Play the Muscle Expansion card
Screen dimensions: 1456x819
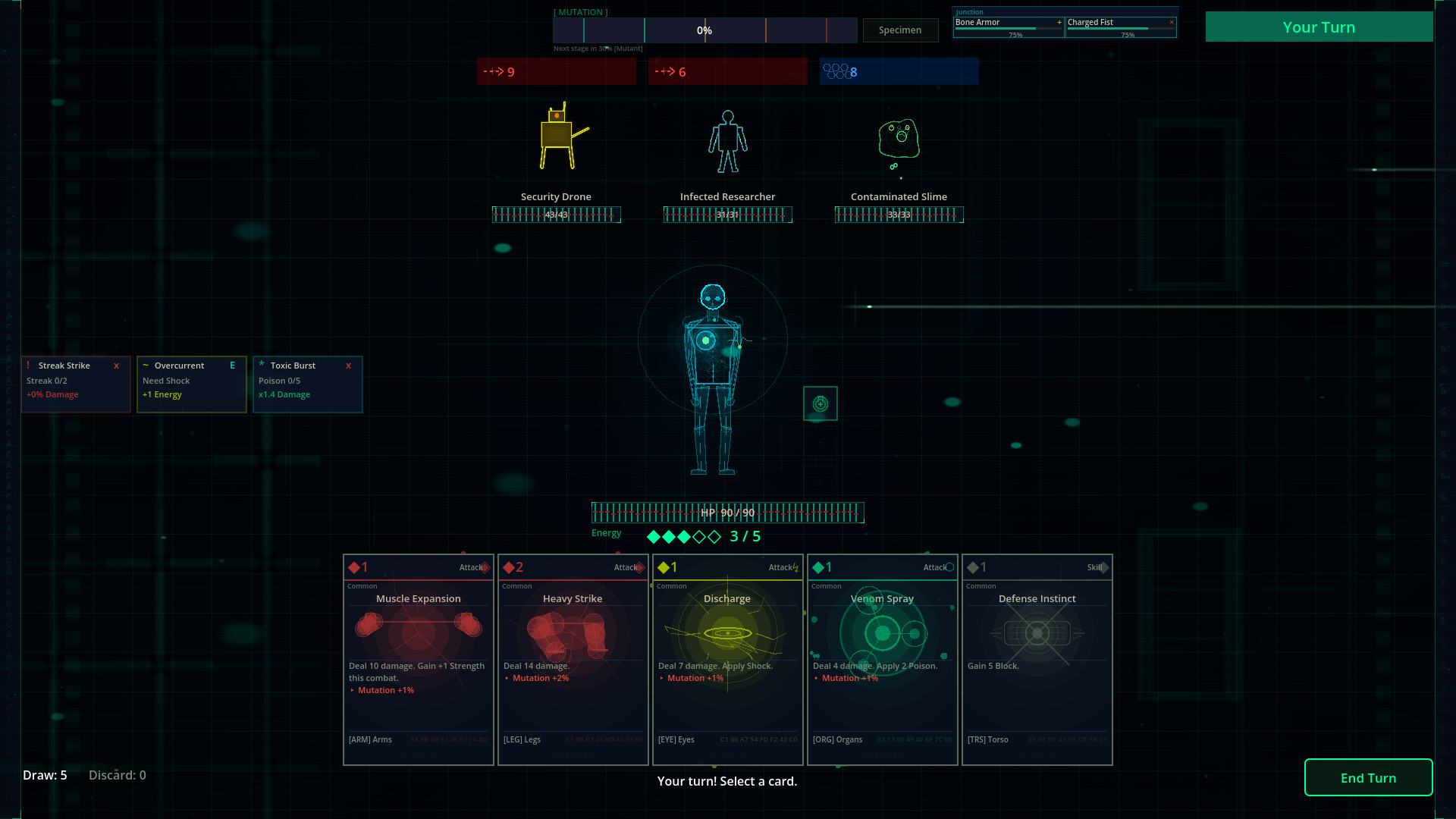point(418,660)
